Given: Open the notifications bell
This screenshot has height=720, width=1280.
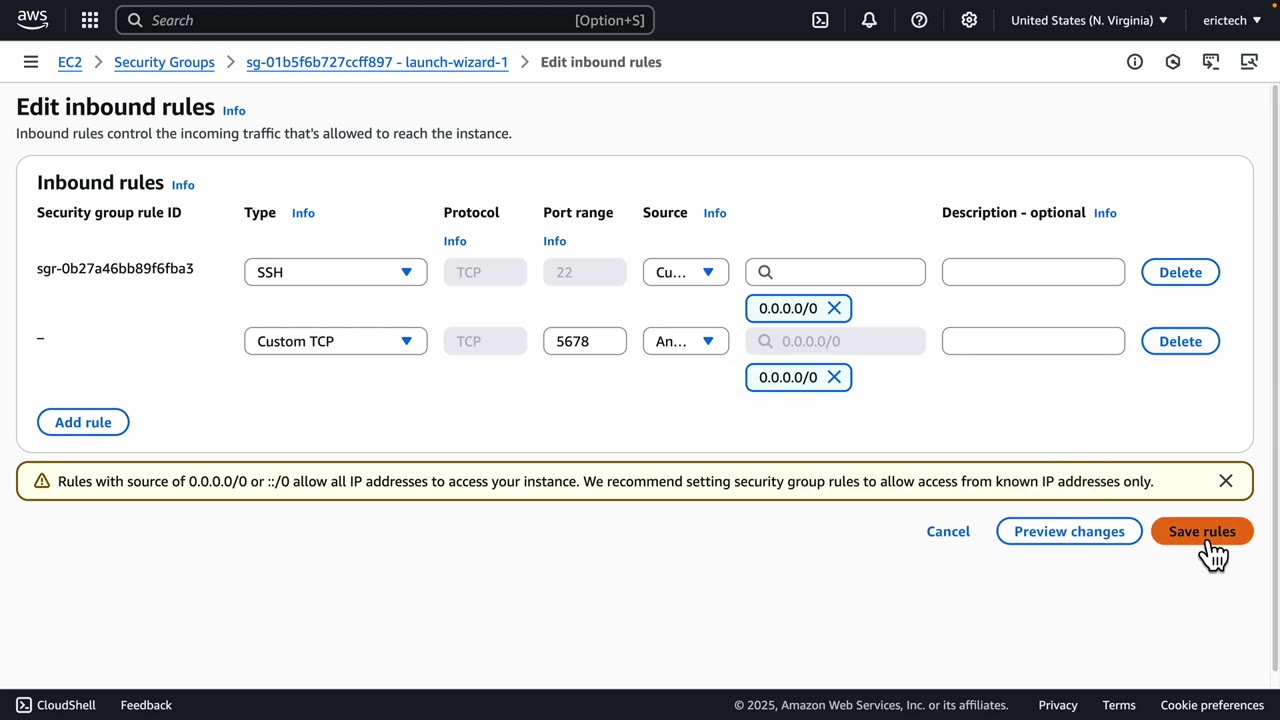Looking at the screenshot, I should (x=869, y=20).
